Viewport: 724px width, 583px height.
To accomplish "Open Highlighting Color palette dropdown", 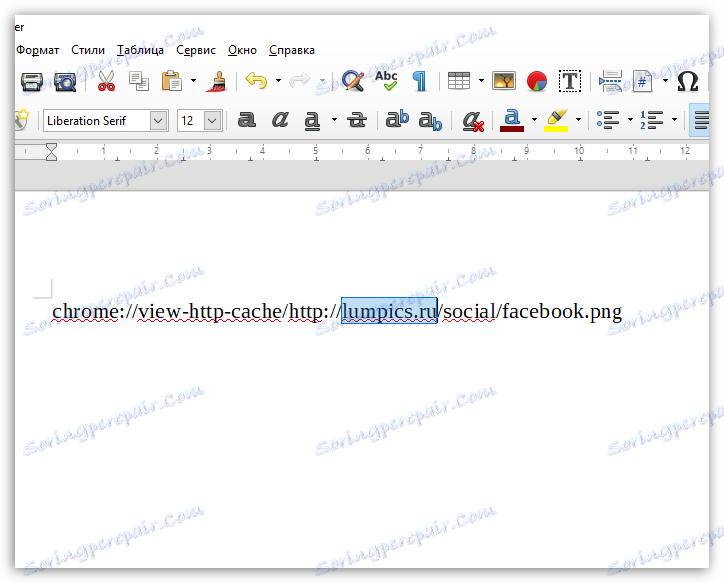I will coord(578,120).
